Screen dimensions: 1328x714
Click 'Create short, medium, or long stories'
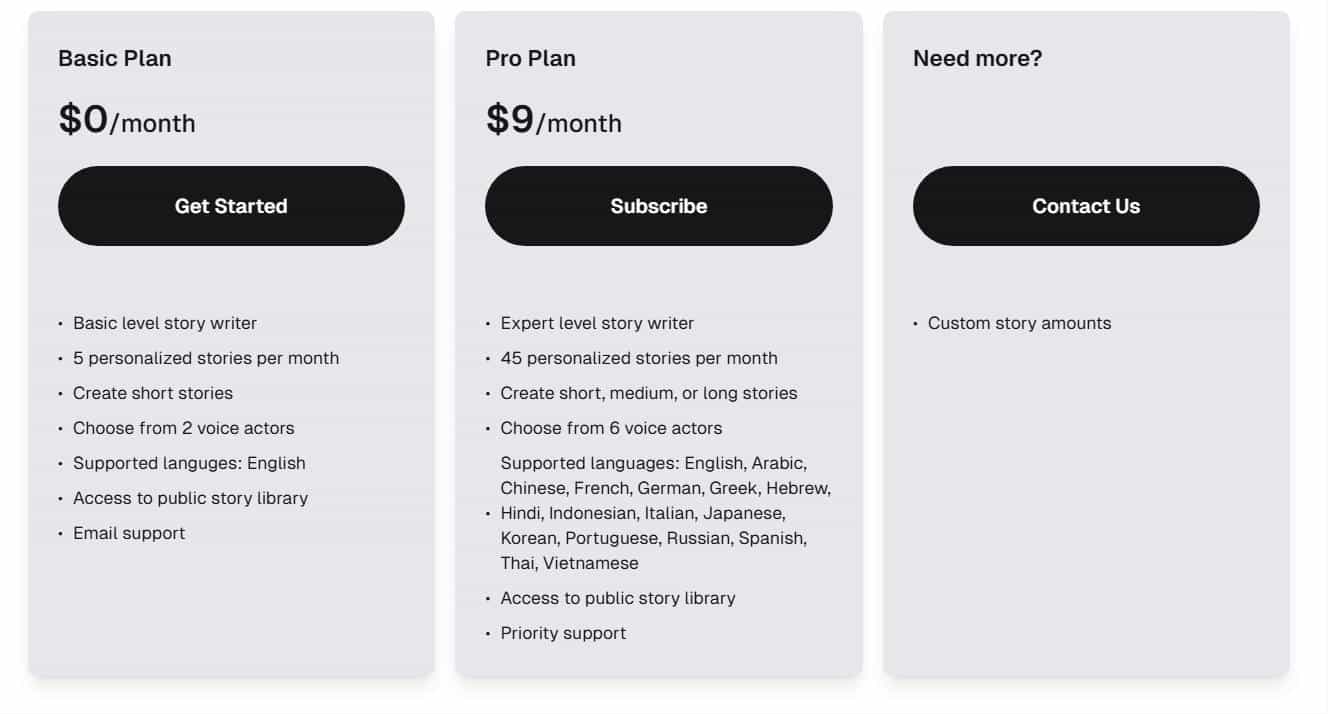[649, 393]
